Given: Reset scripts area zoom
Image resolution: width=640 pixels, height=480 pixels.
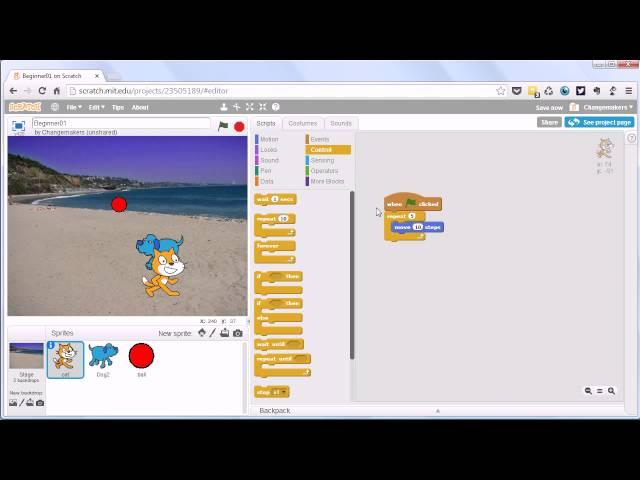Looking at the screenshot, I should point(600,391).
